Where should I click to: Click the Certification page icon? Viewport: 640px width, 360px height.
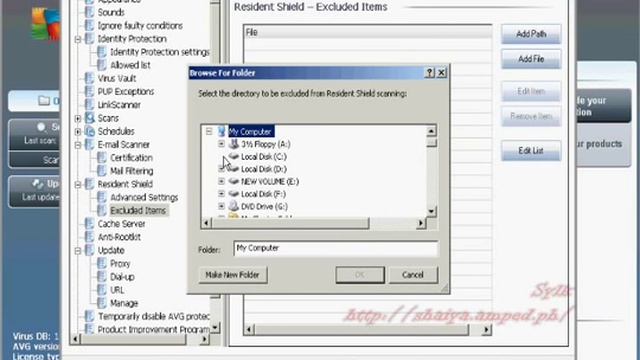(x=102, y=158)
